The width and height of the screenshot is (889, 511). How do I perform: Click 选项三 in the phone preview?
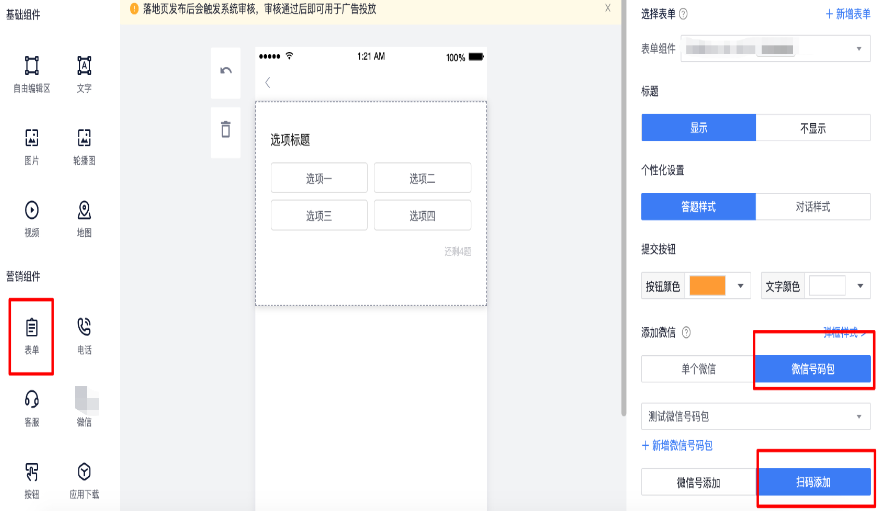click(319, 216)
